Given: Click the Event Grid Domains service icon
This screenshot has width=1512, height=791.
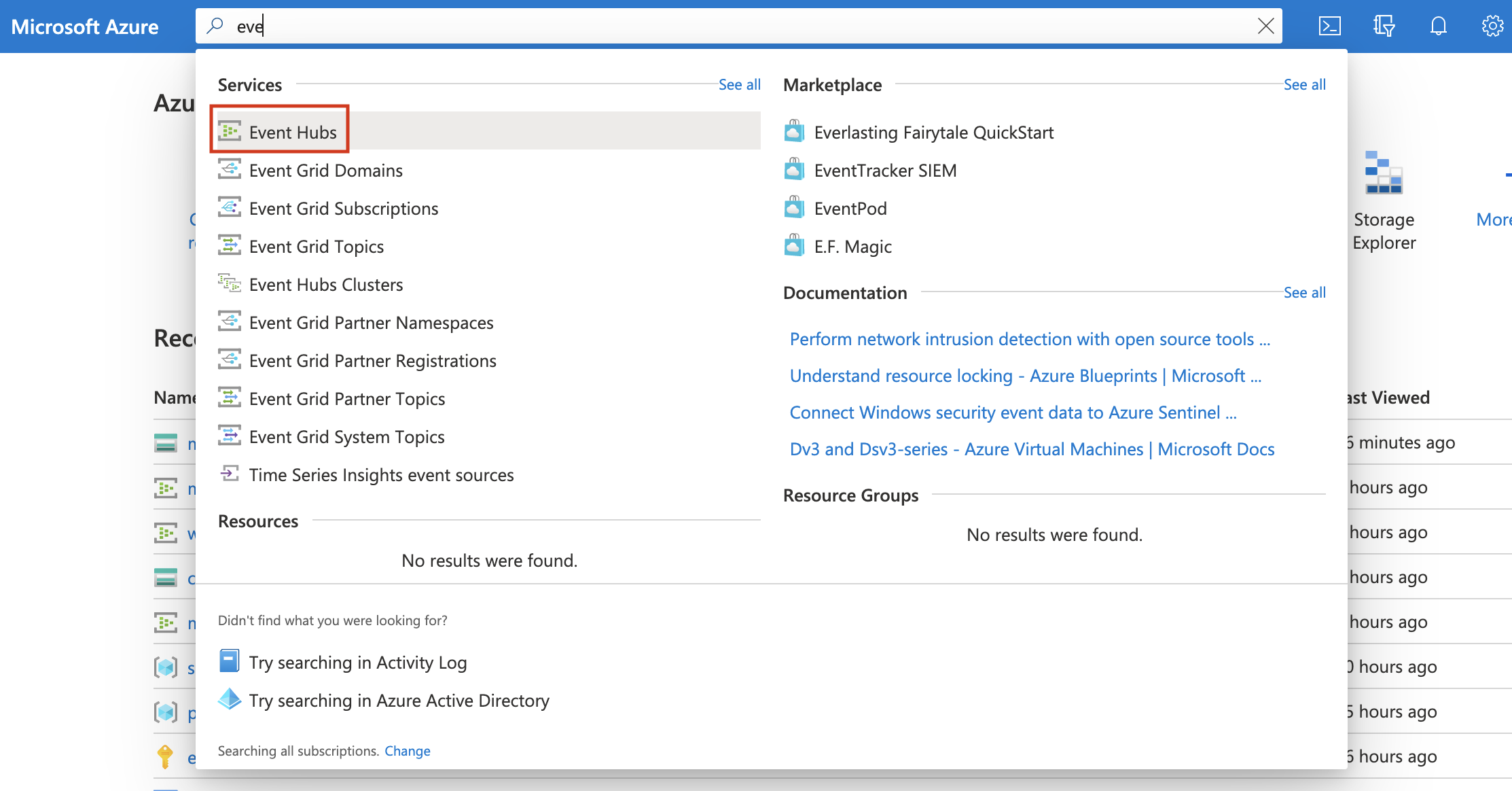Looking at the screenshot, I should (x=228, y=169).
